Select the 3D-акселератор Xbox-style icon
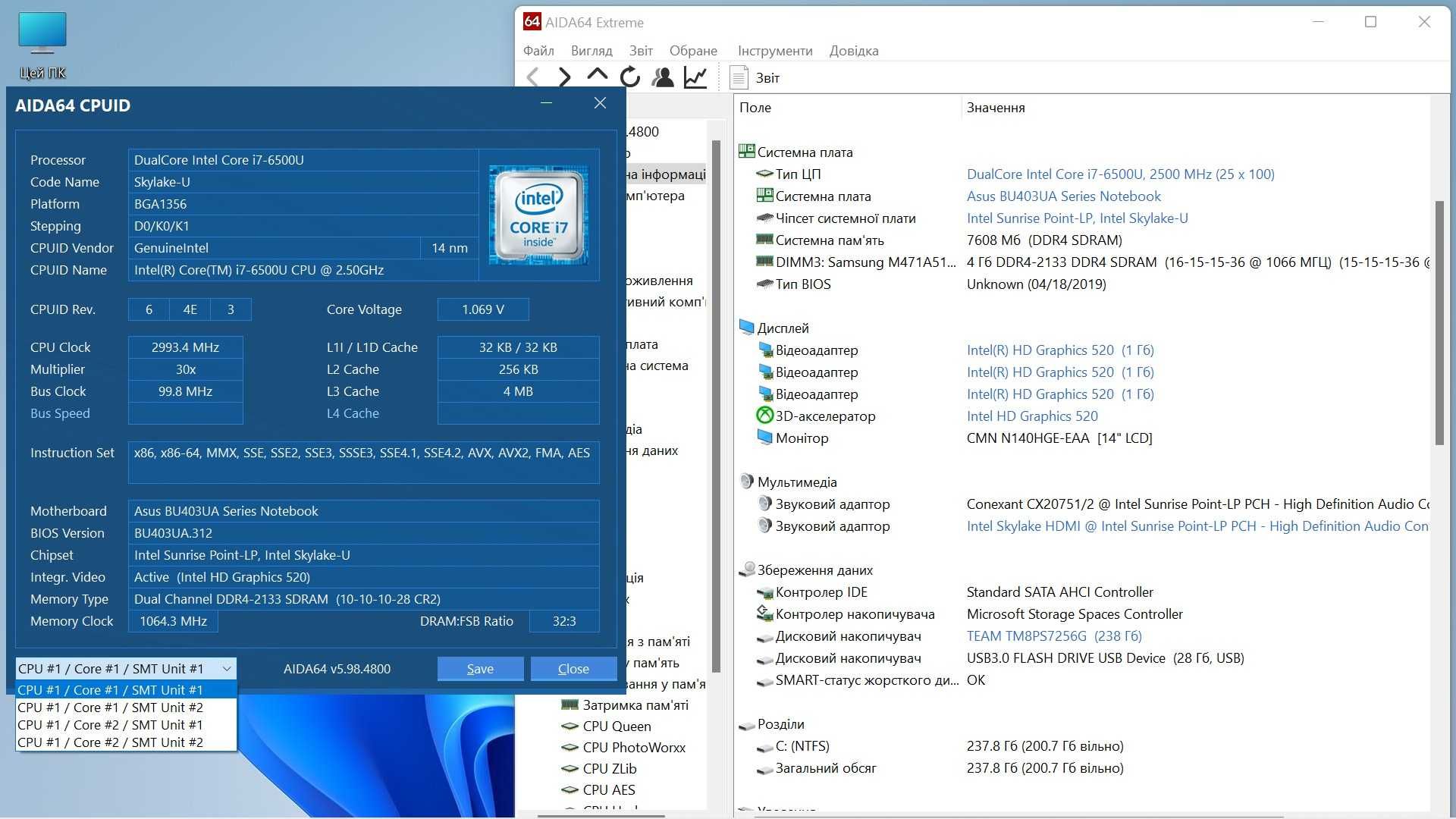This screenshot has width=1456, height=819. [764, 416]
